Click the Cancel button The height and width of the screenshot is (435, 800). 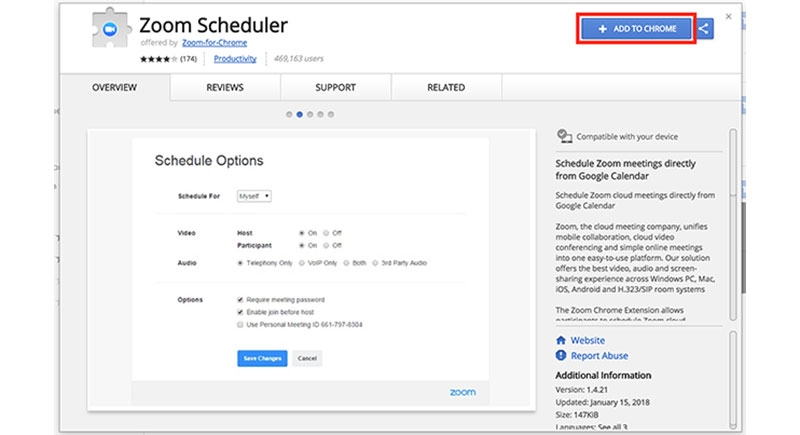[x=307, y=358]
